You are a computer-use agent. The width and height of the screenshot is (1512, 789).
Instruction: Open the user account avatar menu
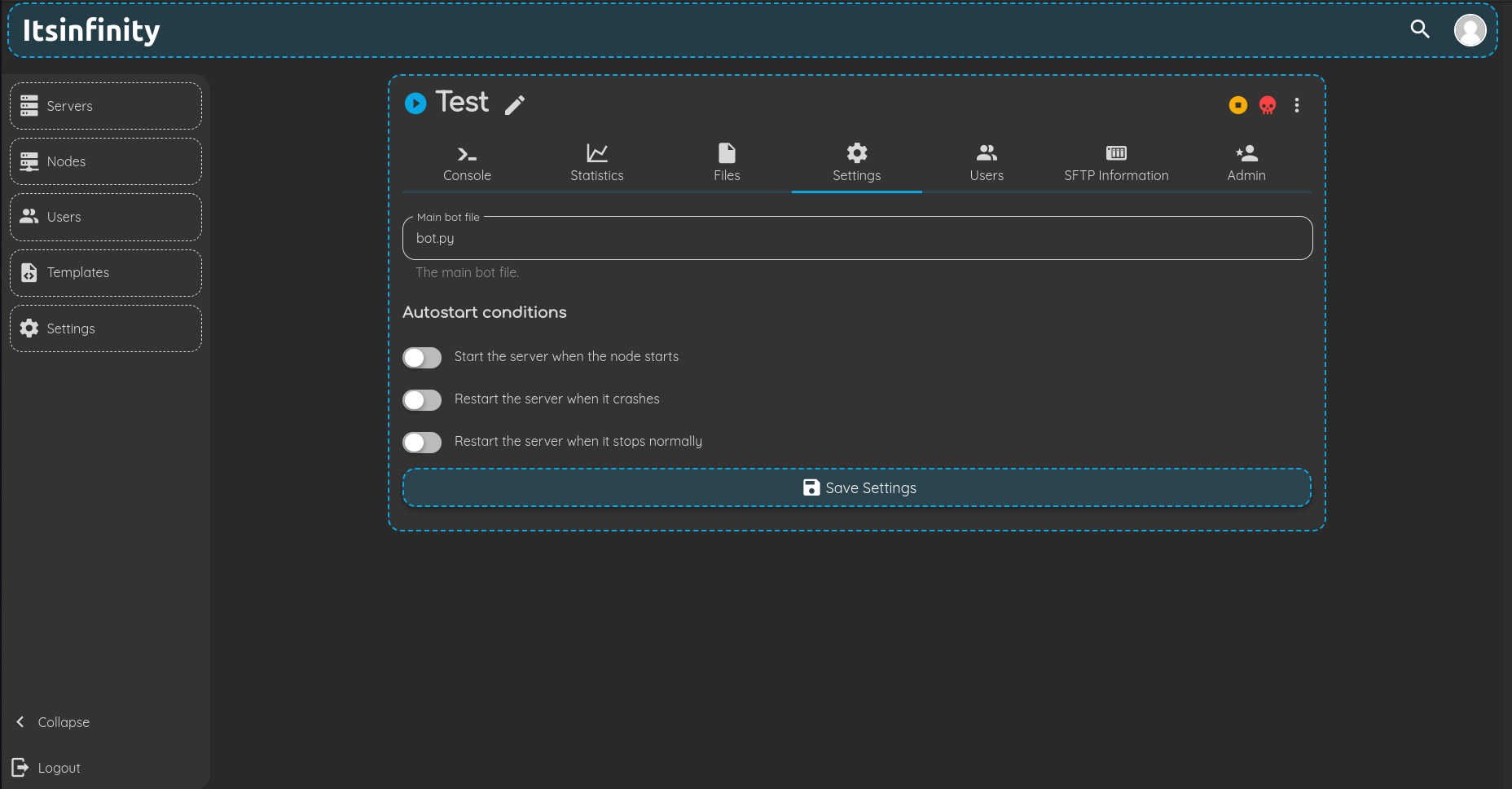tap(1470, 30)
